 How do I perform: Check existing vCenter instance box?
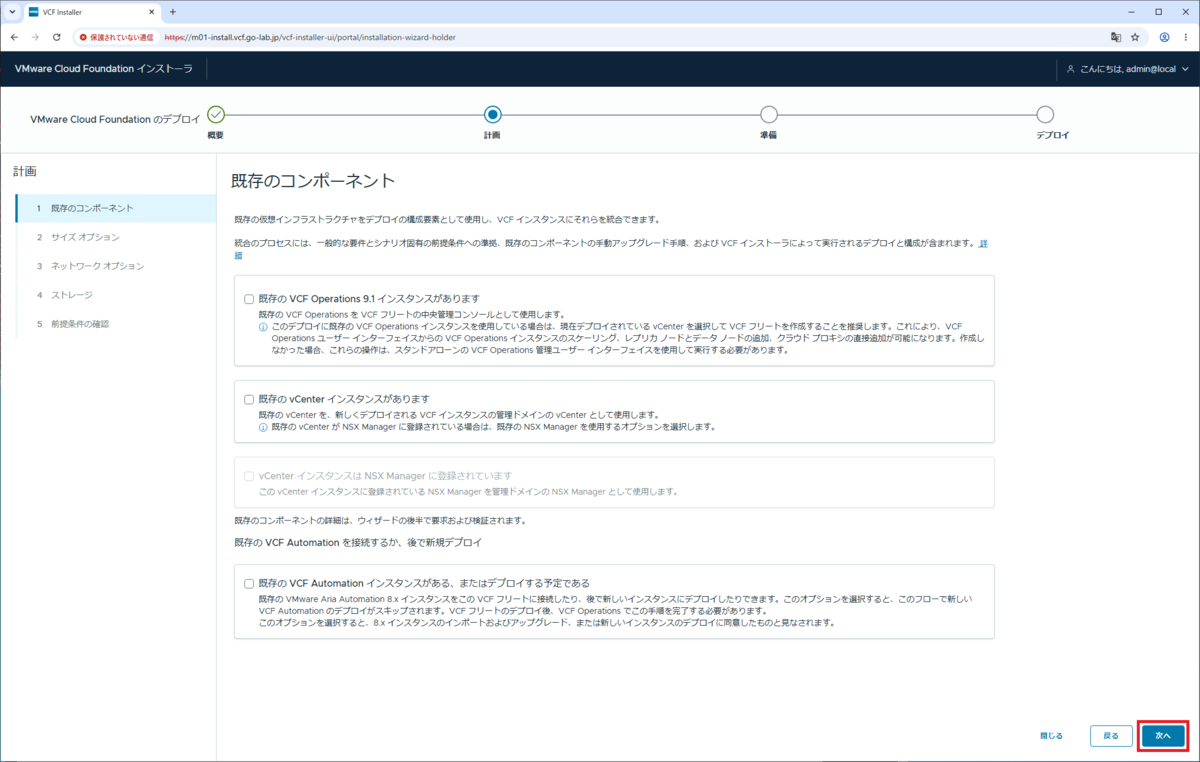(249, 399)
